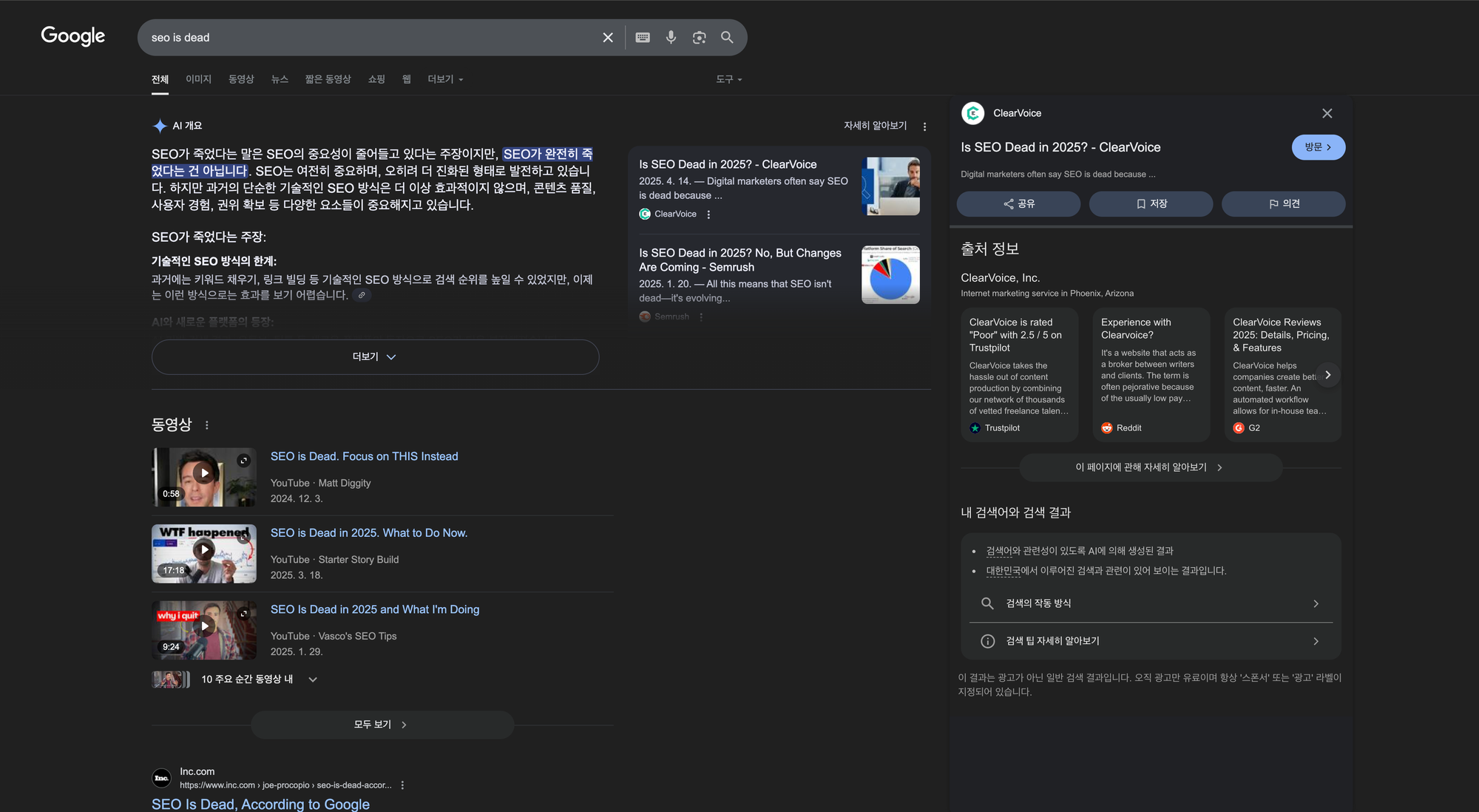Switch to the 웹 tab
The height and width of the screenshot is (812, 1479).
406,79
